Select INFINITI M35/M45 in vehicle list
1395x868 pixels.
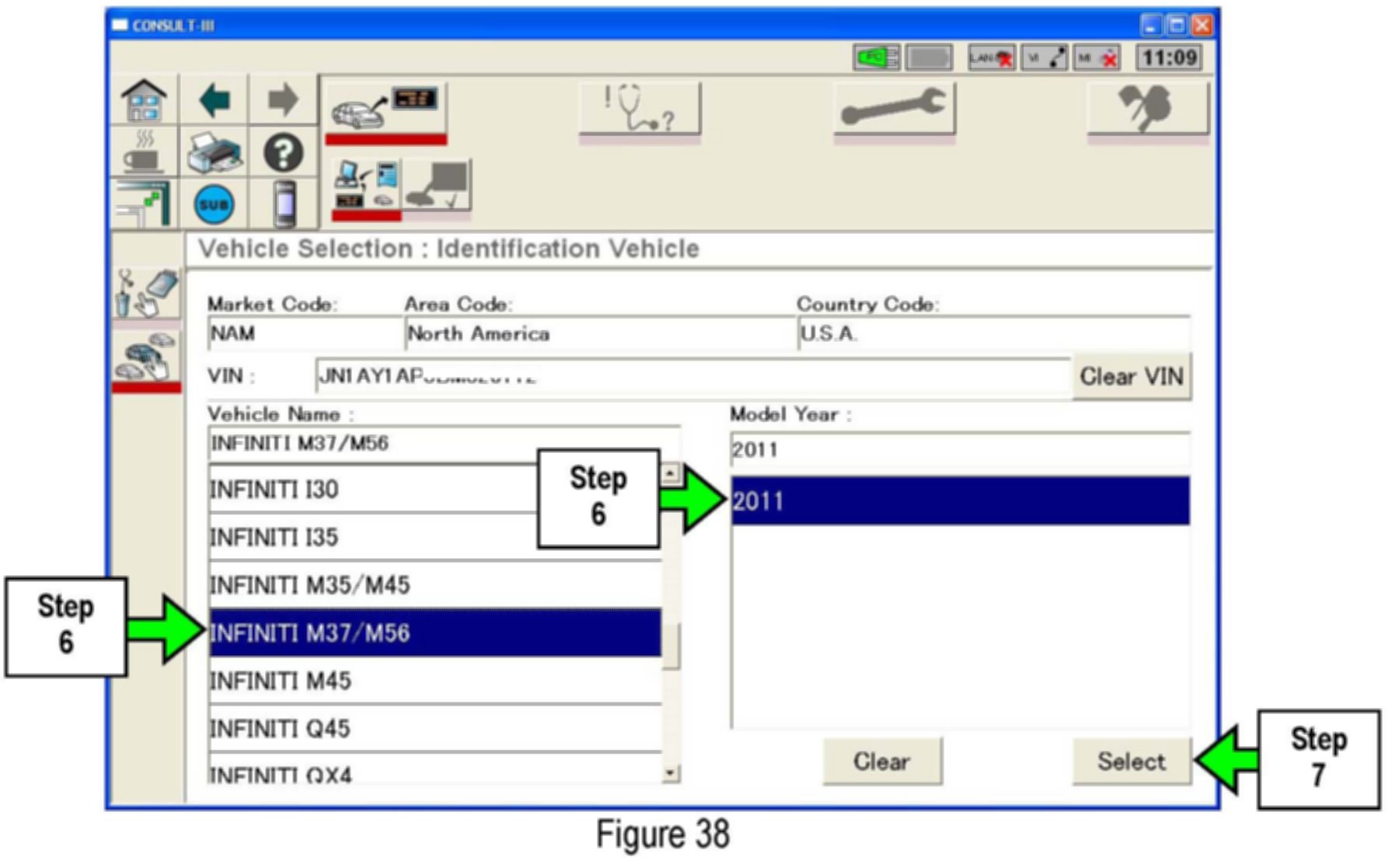tap(435, 584)
